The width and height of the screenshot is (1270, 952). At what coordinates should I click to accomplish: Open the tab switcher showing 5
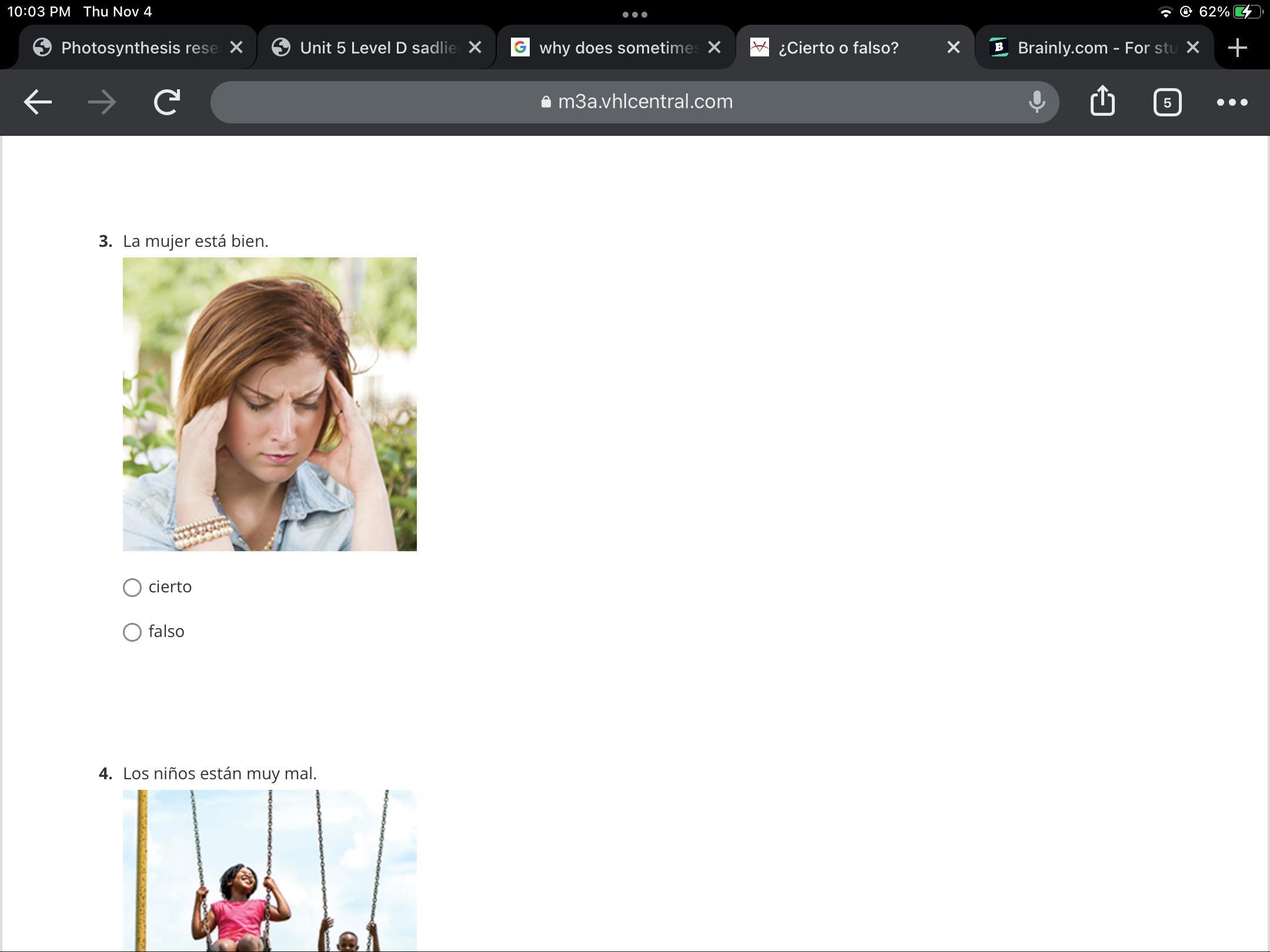(1167, 102)
